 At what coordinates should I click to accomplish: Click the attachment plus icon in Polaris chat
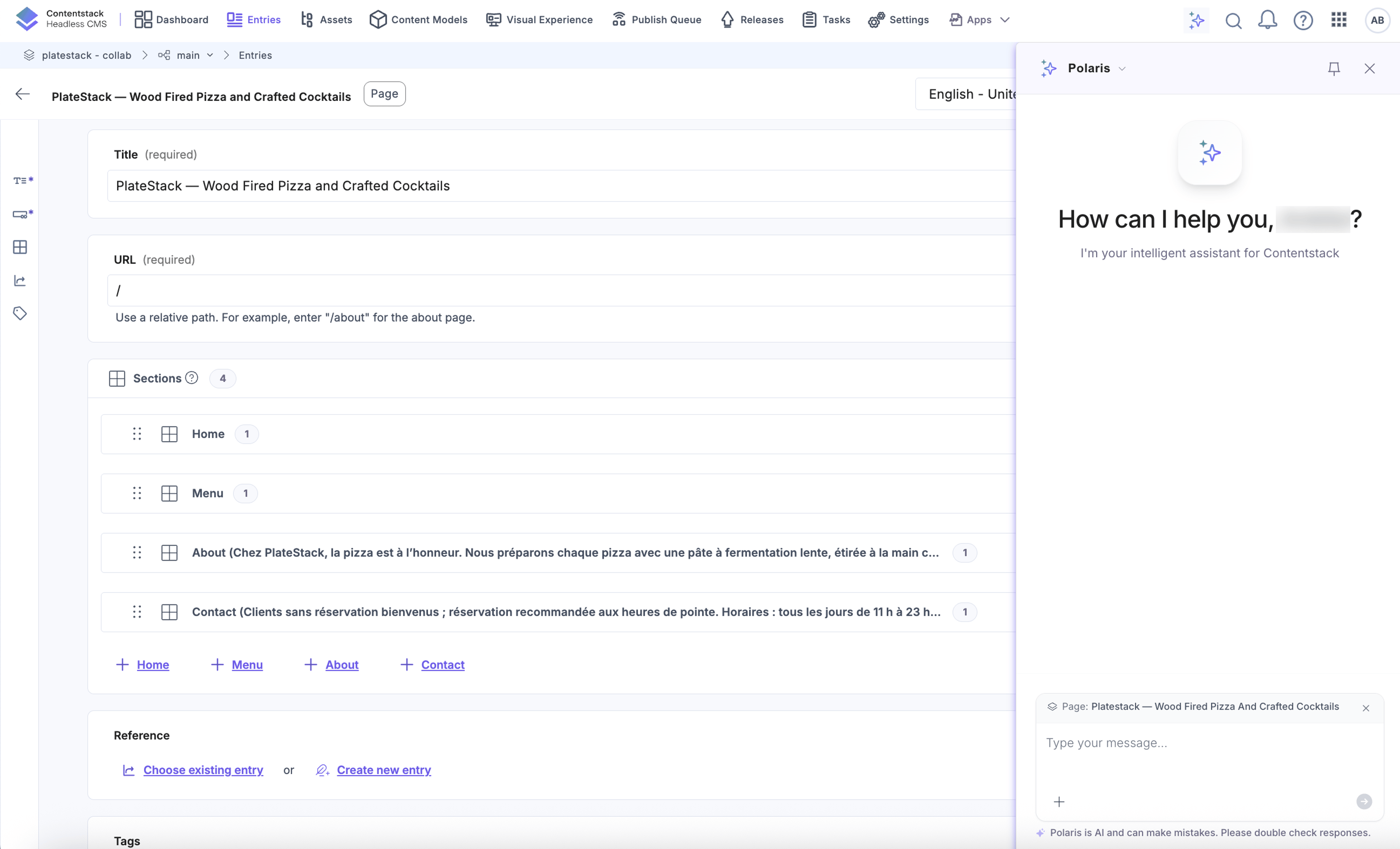1059,802
